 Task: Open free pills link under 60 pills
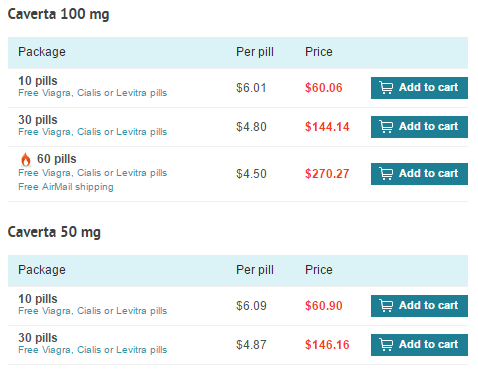pyautogui.click(x=93, y=173)
